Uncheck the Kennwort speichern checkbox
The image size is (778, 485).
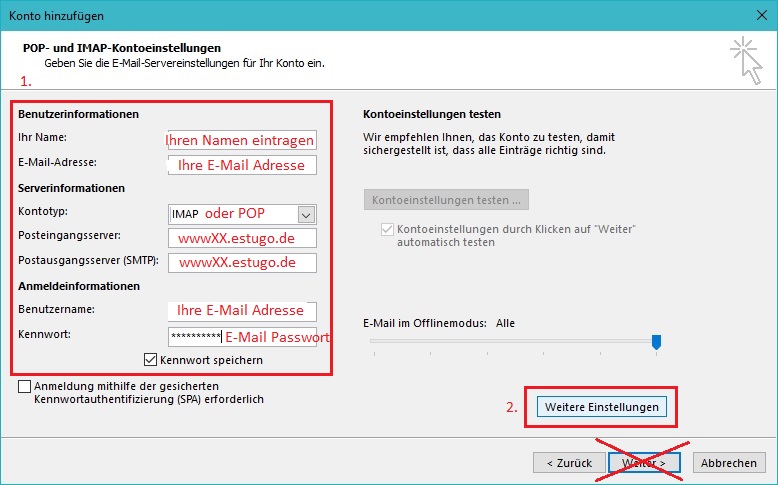(151, 360)
